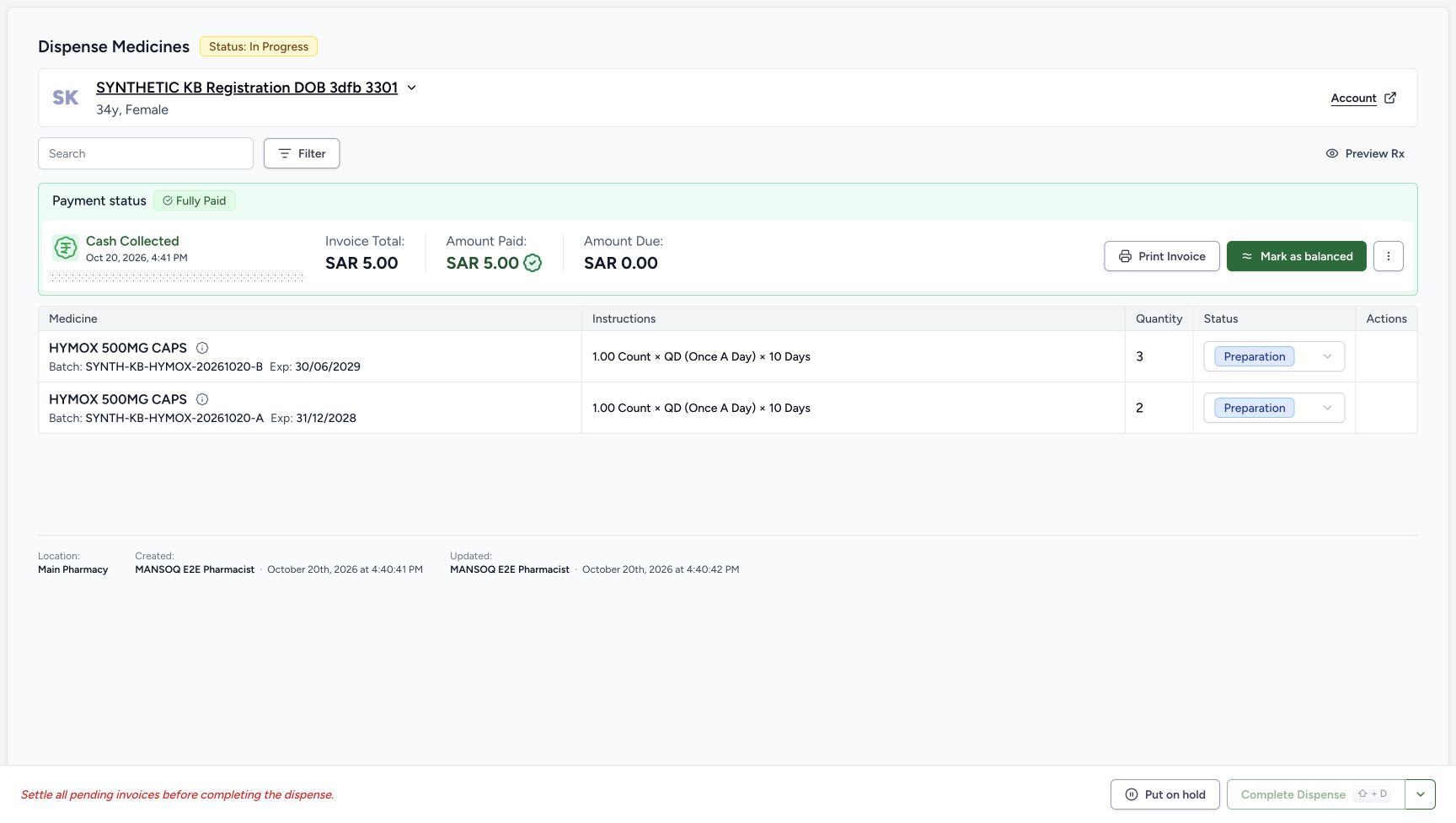The height and width of the screenshot is (823, 1456).
Task: Click the Dispense Medicines heading
Action: click(x=114, y=46)
